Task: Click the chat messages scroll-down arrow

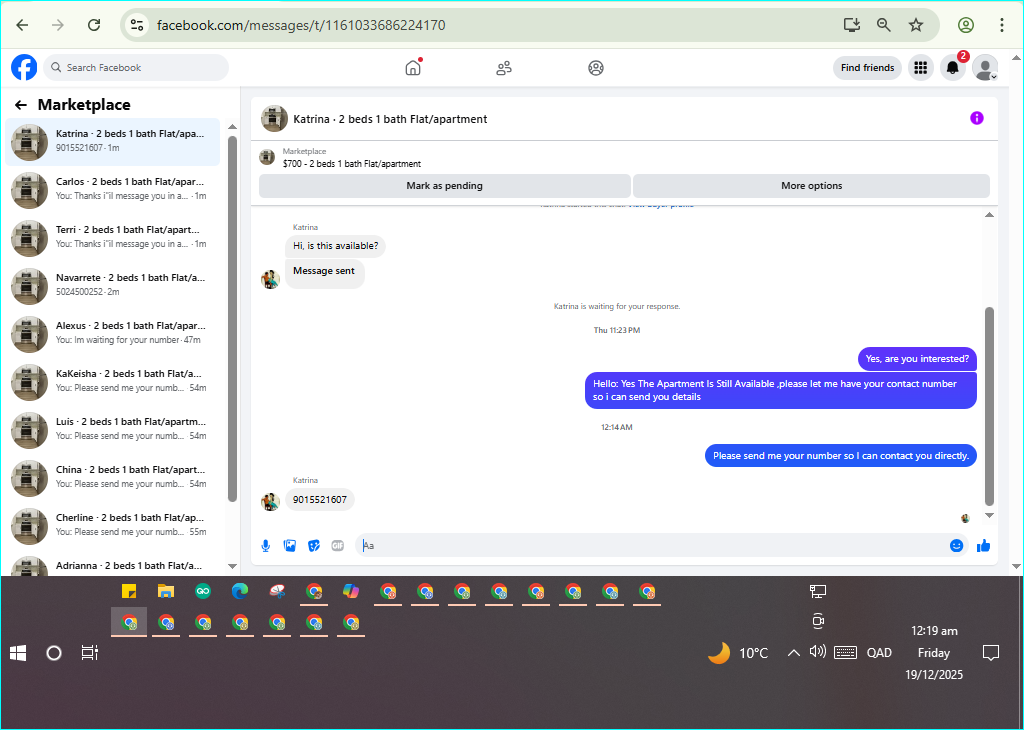Action: [x=989, y=515]
